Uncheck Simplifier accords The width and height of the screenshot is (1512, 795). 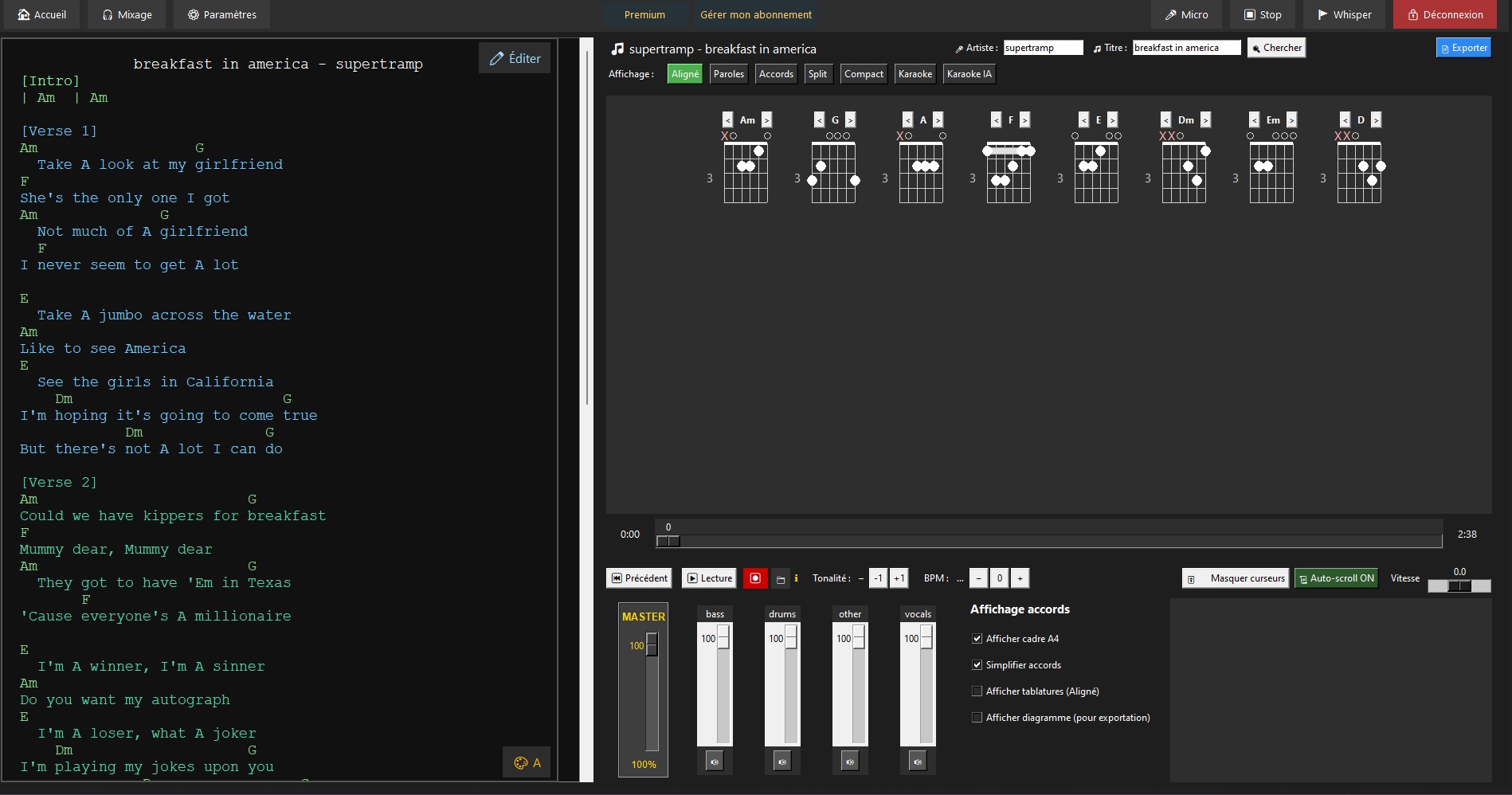click(977, 665)
